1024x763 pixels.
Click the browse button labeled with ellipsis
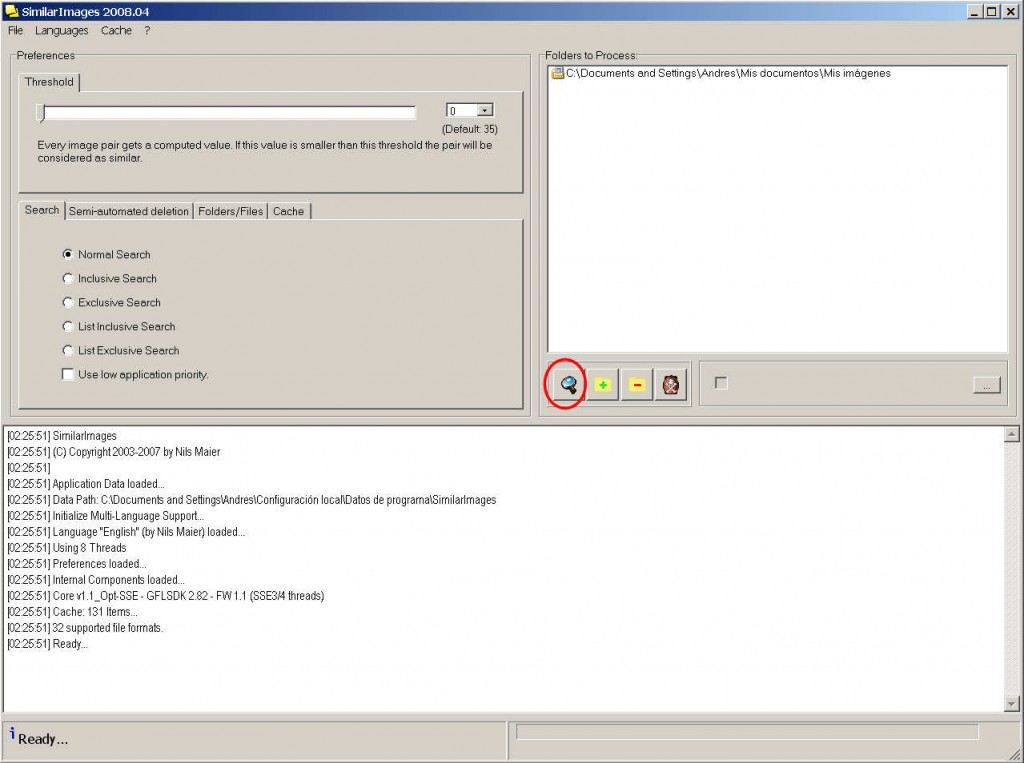click(987, 386)
